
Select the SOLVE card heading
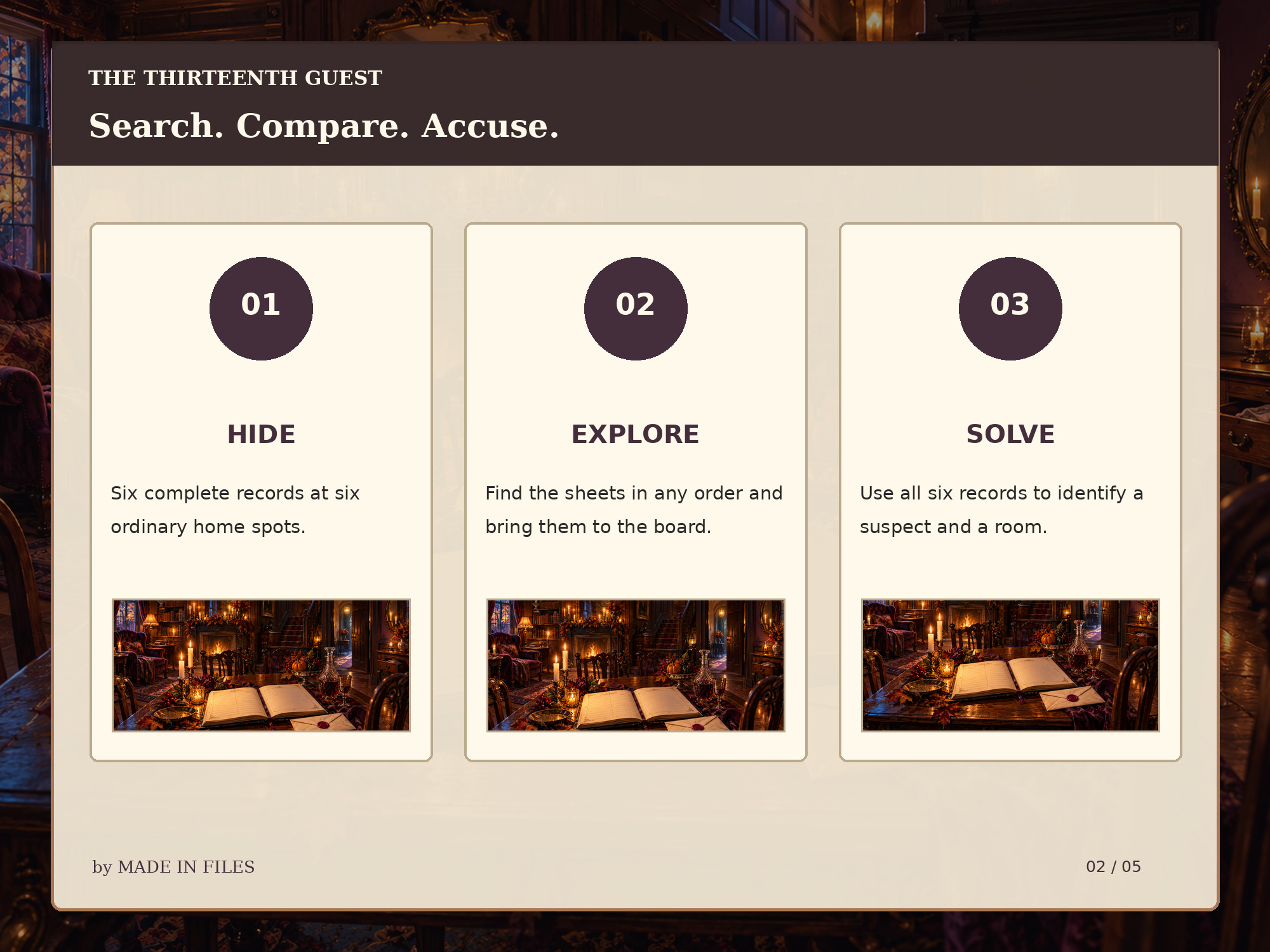coord(1010,434)
